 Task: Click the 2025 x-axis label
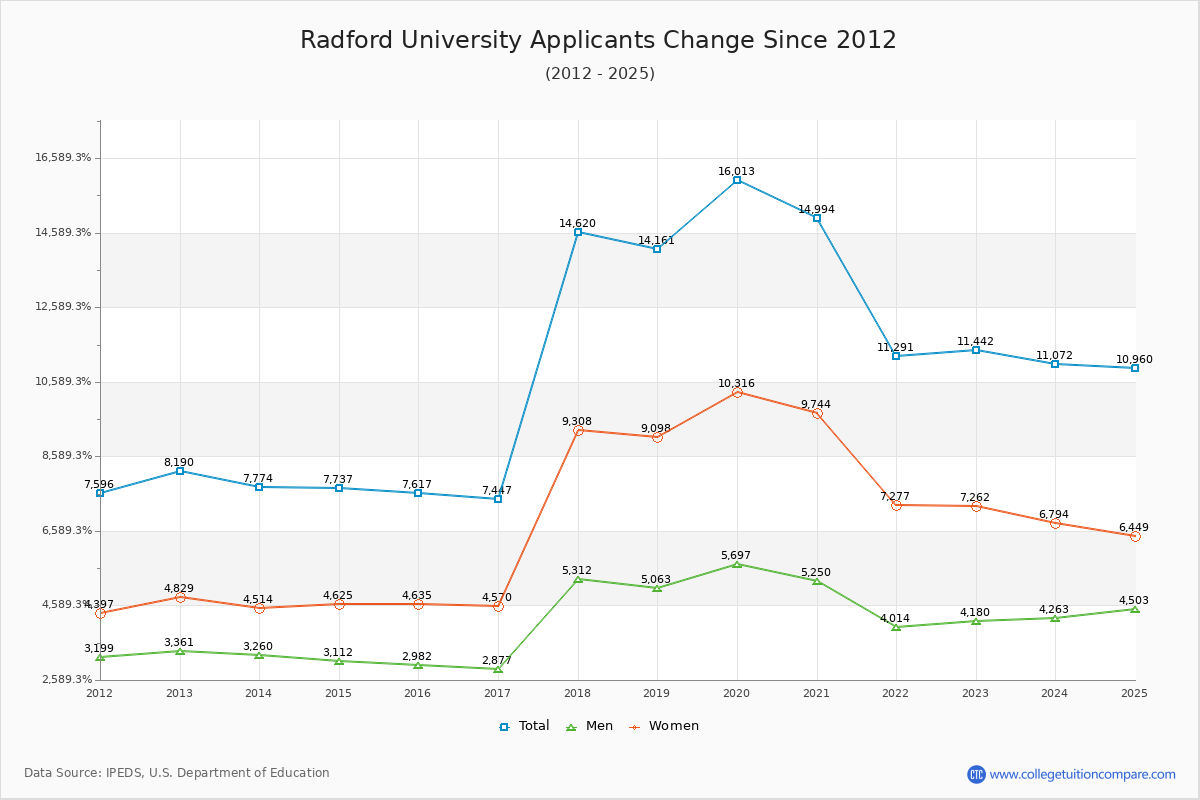pyautogui.click(x=1135, y=693)
